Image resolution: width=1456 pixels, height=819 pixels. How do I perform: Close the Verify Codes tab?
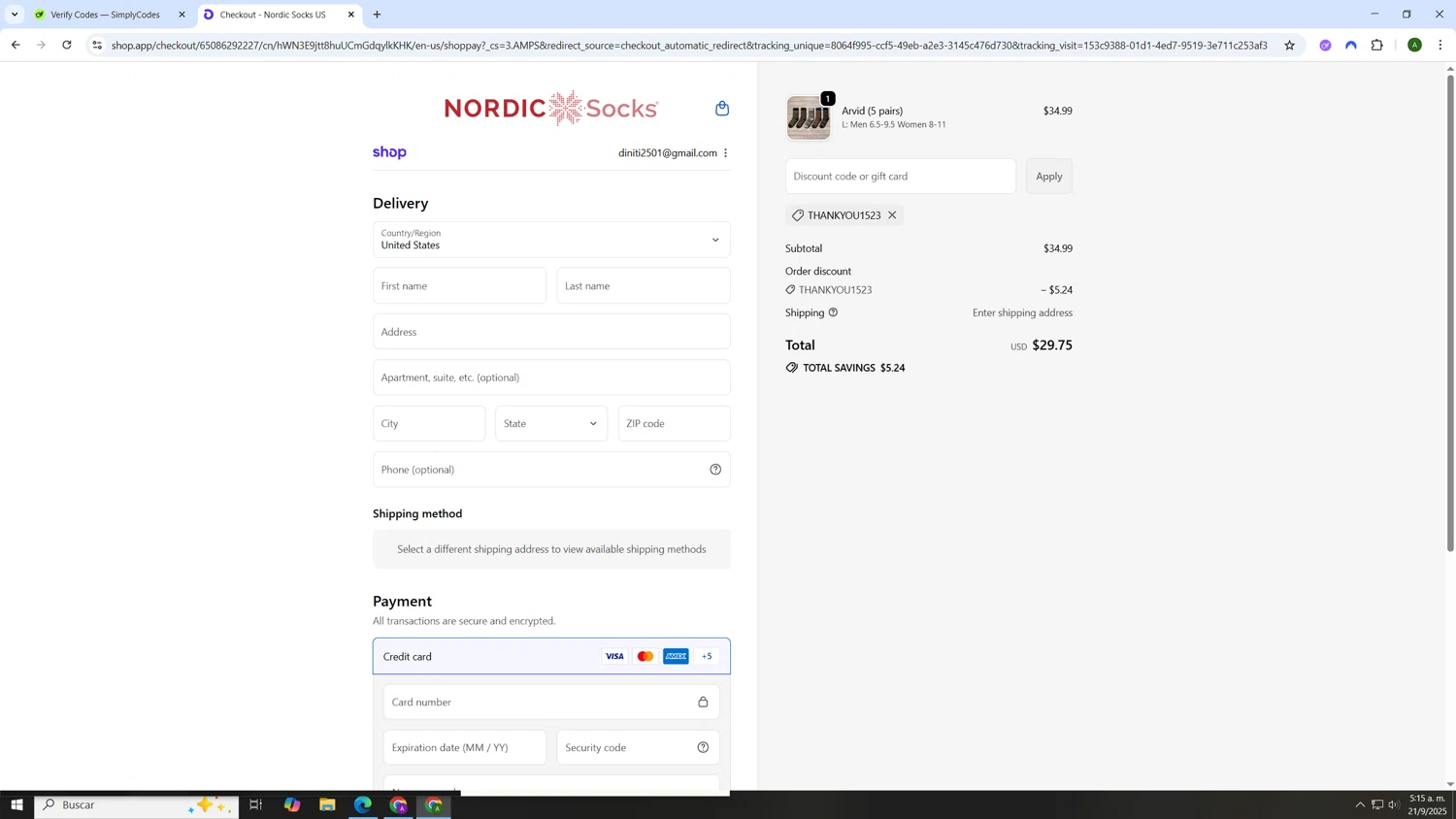pos(182,15)
